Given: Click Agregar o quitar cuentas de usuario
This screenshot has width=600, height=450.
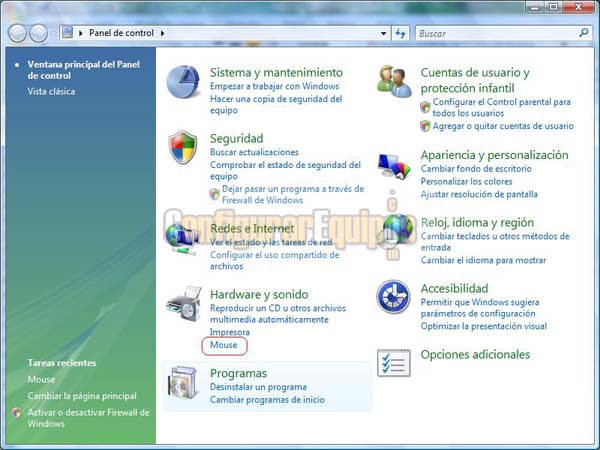Looking at the screenshot, I should (503, 126).
